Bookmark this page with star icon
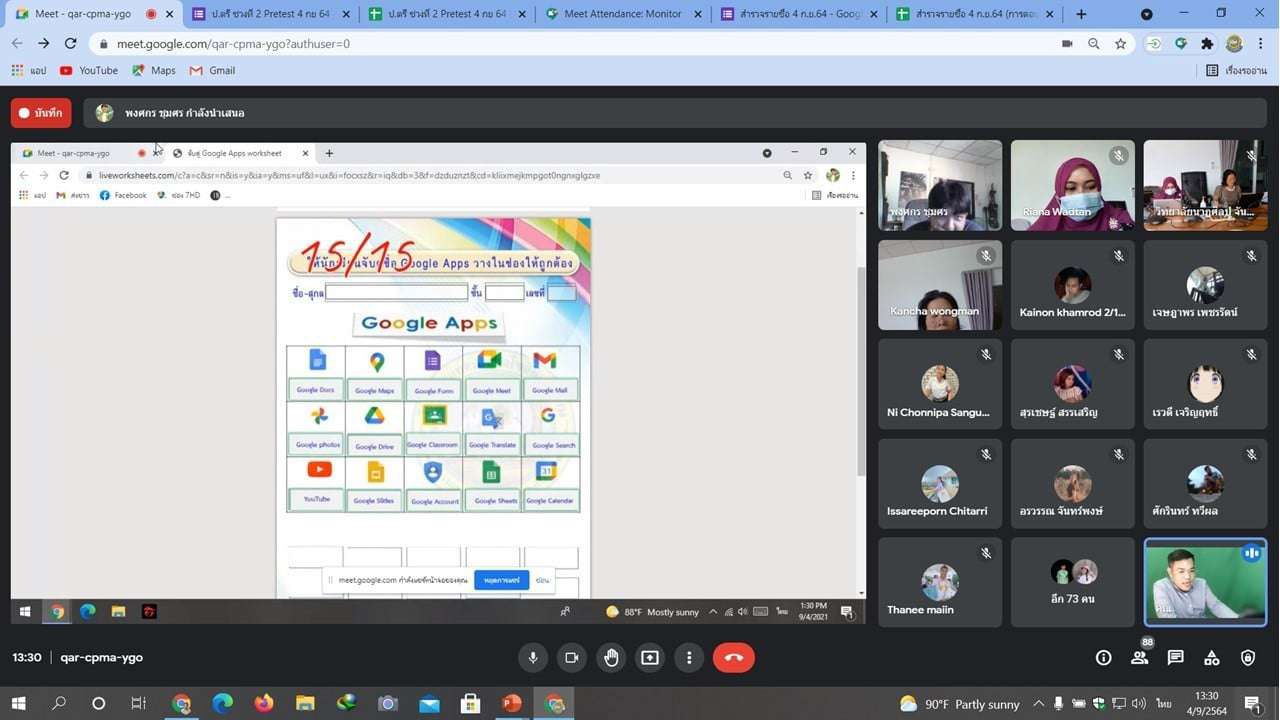1280x720 pixels. pos(1120,44)
